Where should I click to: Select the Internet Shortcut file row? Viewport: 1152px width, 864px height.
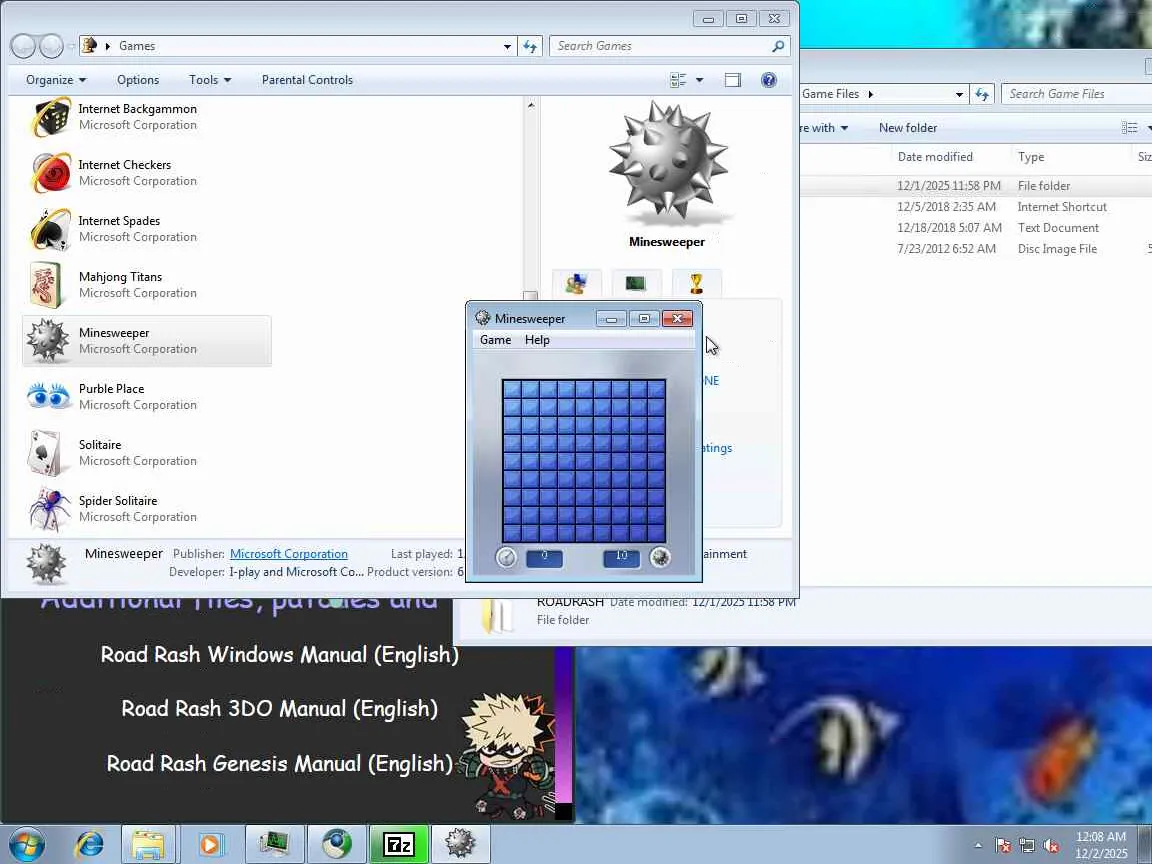pos(976,207)
